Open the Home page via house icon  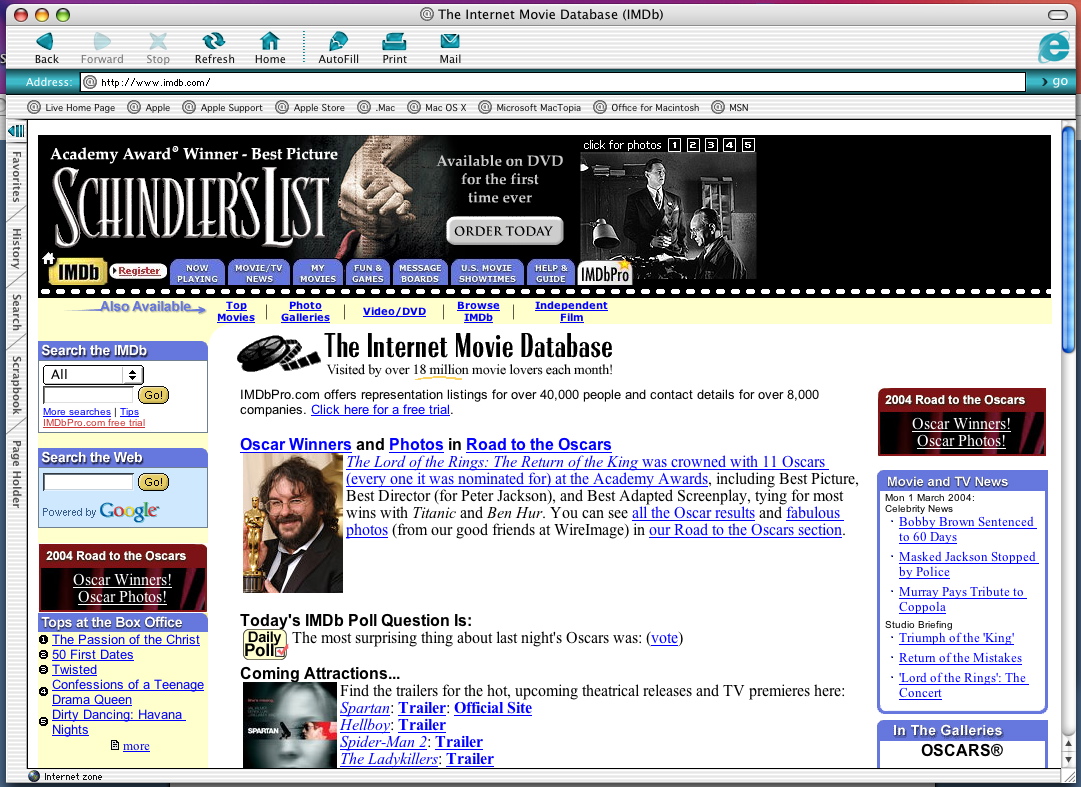270,41
